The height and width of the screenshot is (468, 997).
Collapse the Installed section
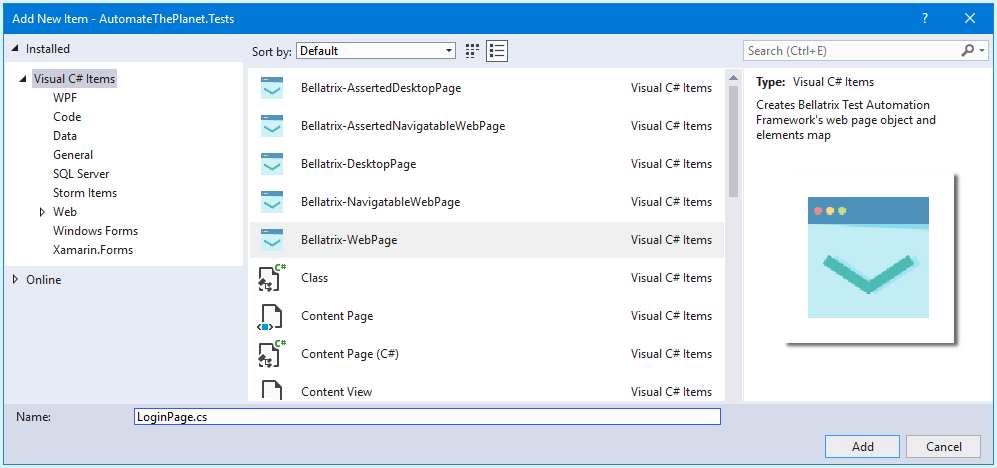pos(14,49)
